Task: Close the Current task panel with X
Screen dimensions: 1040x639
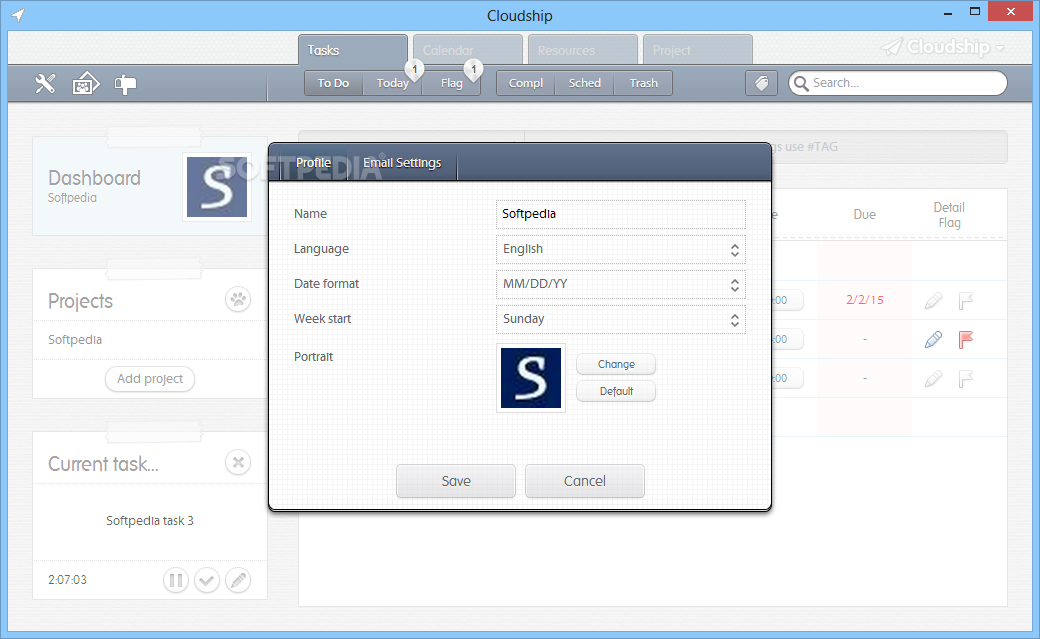Action: (x=238, y=462)
